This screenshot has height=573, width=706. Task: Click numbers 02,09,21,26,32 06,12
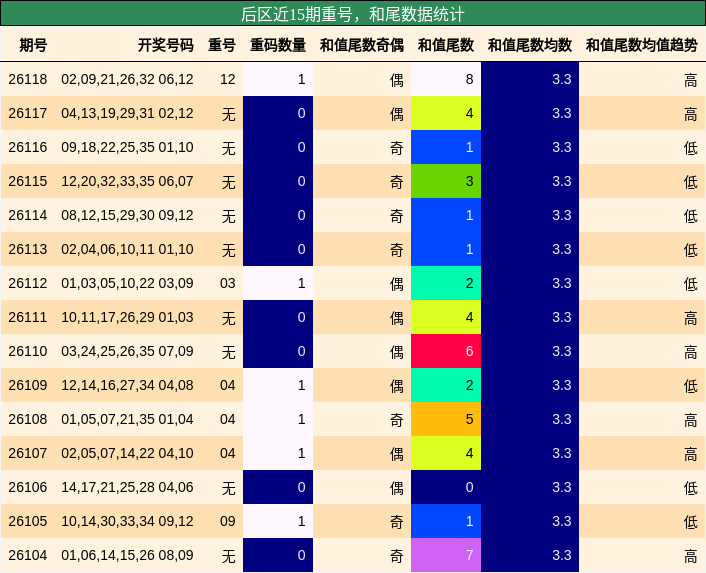coord(127,79)
